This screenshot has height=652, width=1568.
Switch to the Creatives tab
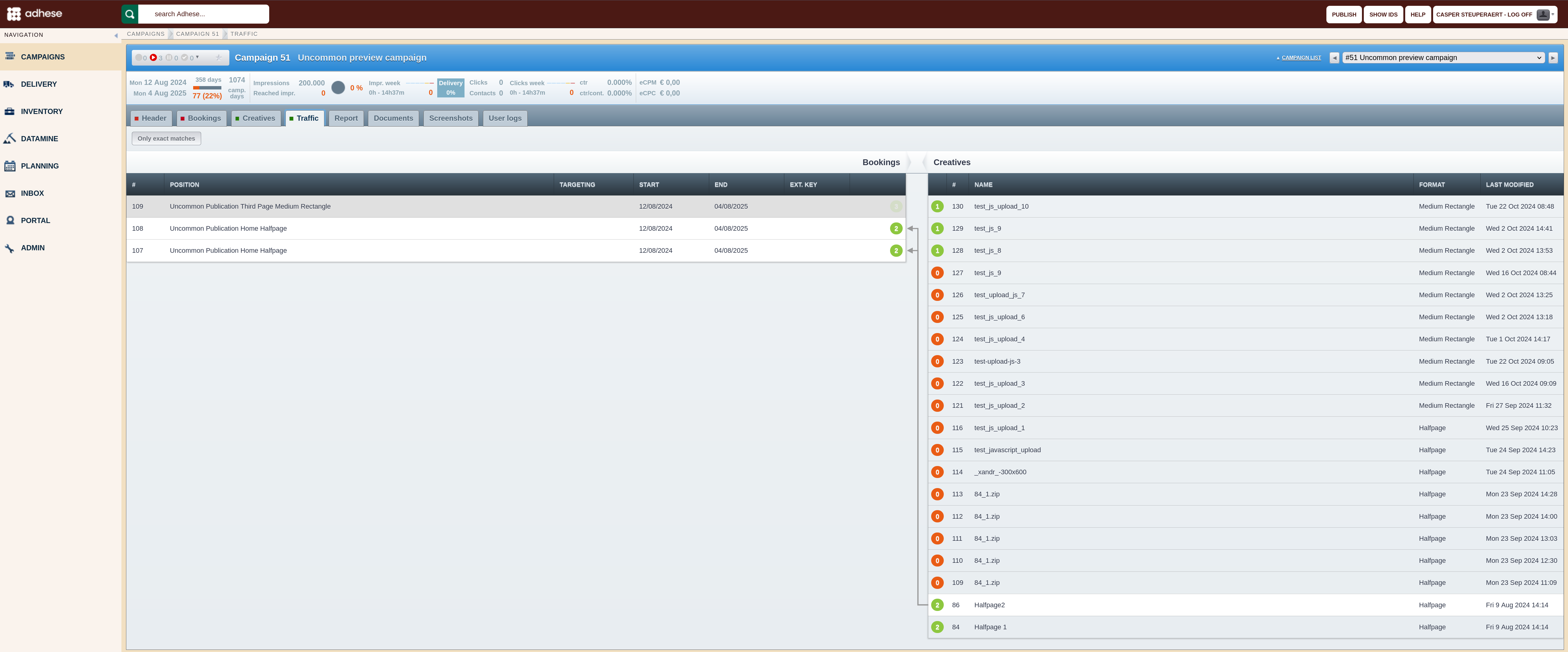(x=256, y=119)
